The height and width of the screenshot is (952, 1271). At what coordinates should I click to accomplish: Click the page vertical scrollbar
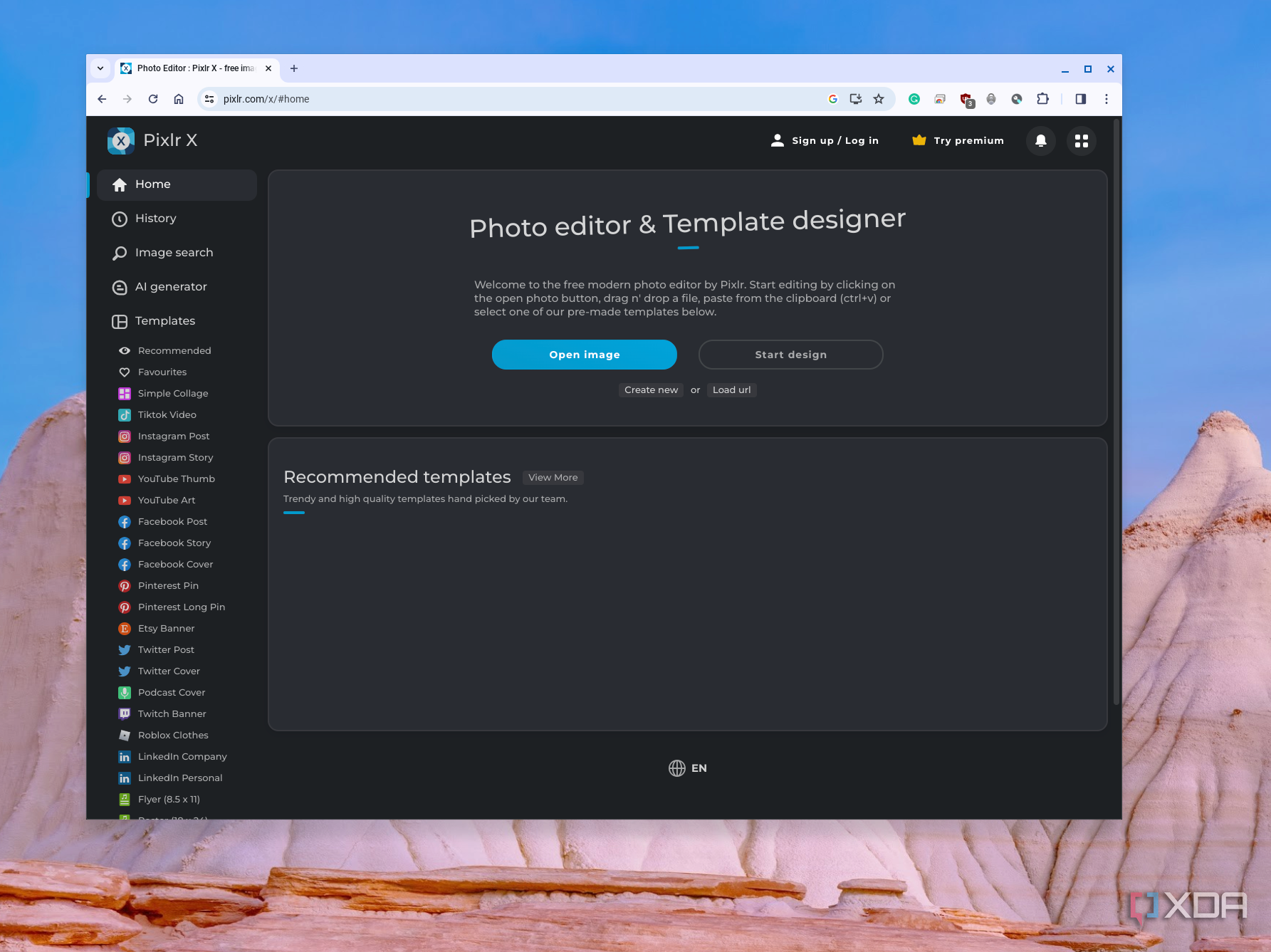click(x=1116, y=413)
